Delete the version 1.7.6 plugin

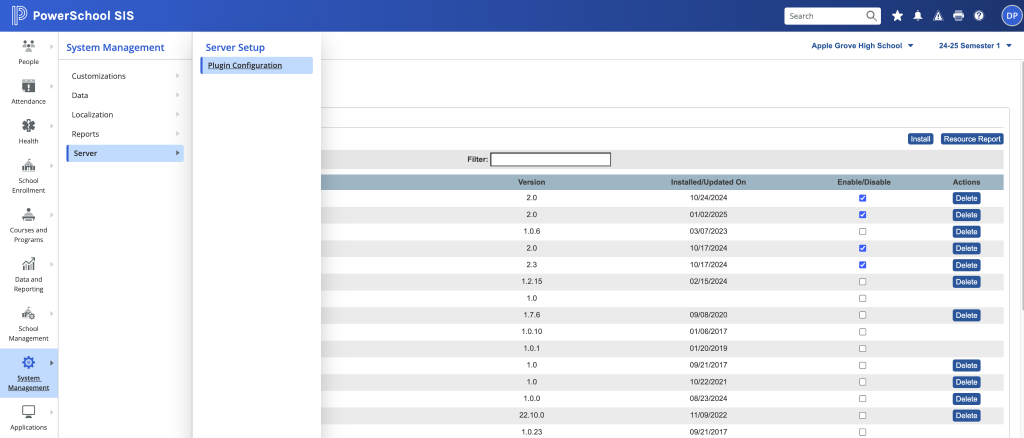point(967,315)
